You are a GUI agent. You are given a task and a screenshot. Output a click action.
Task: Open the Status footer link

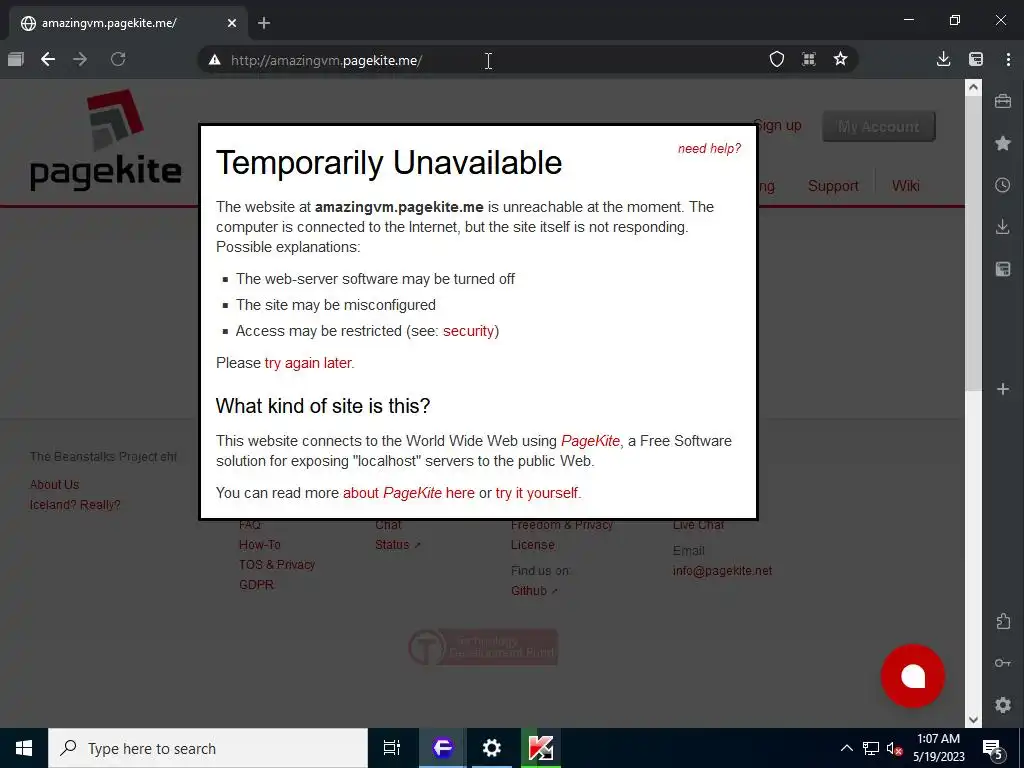point(397,545)
